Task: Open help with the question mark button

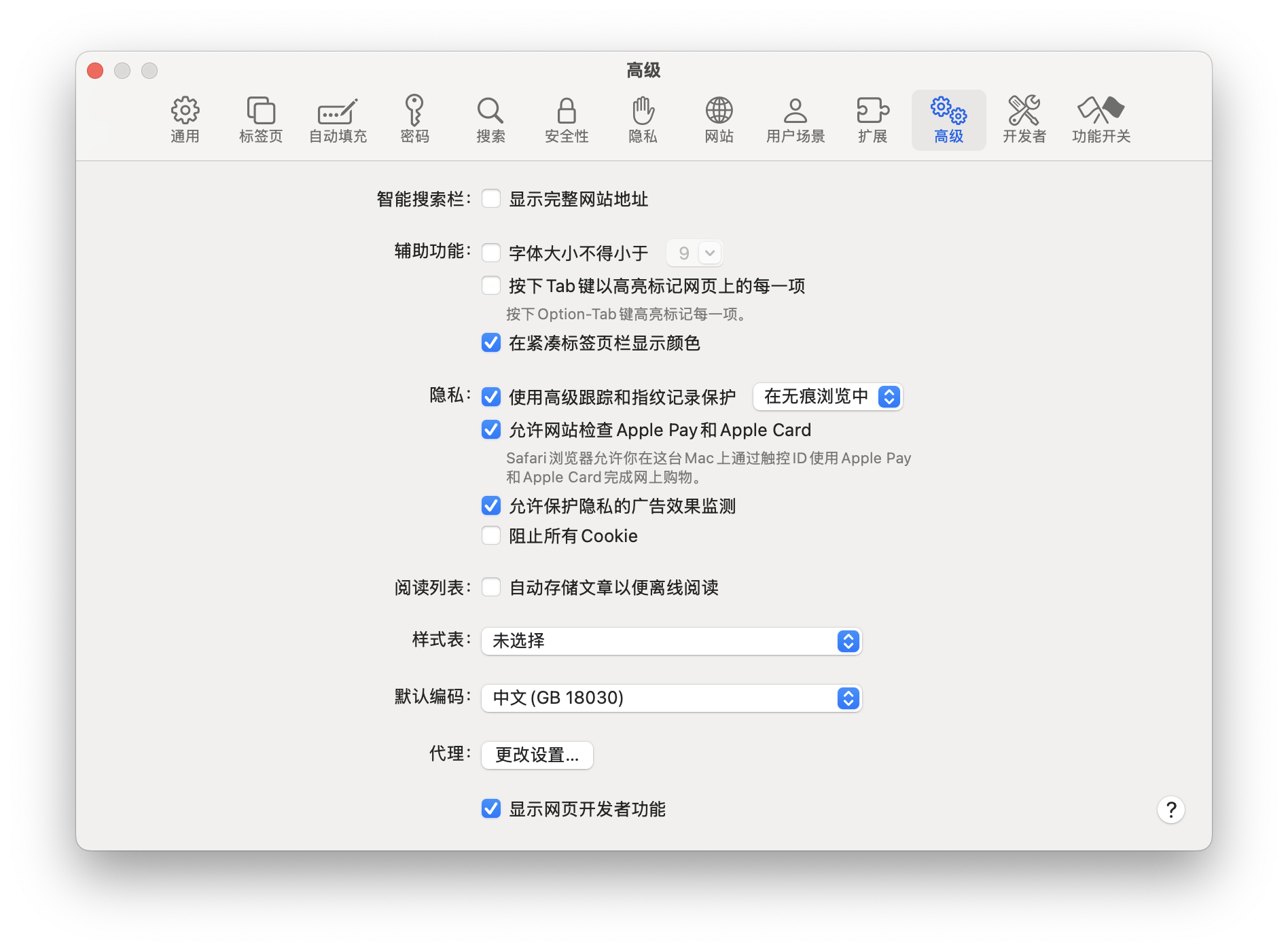Action: 1171,810
